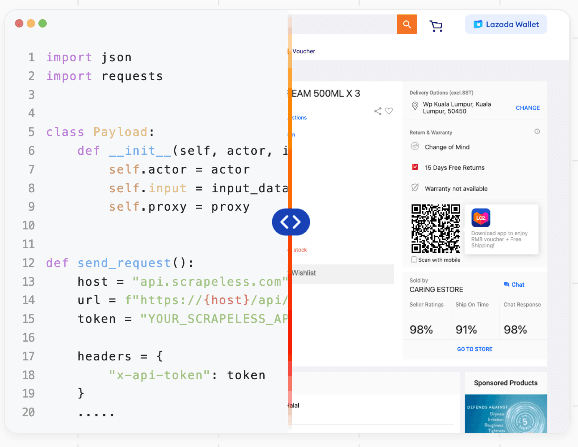Open Chat with the seller

coord(514,284)
